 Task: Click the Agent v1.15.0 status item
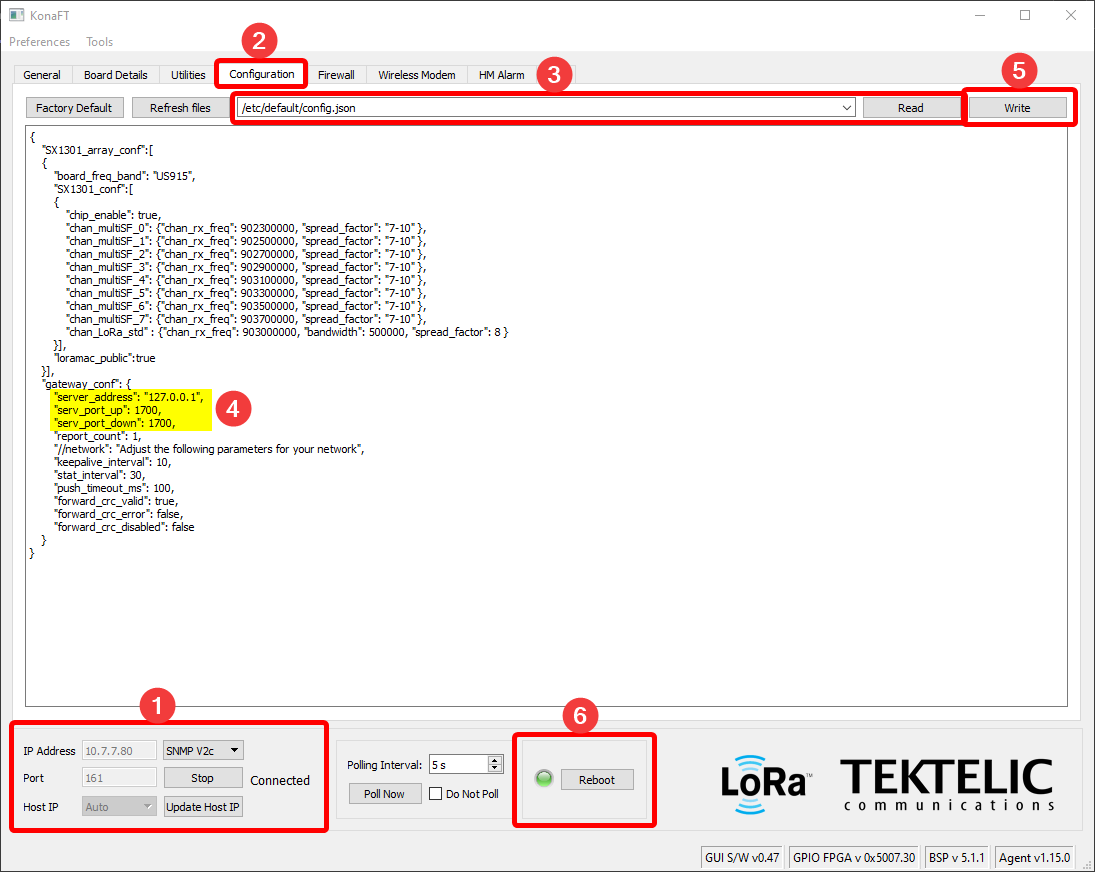point(1034,857)
